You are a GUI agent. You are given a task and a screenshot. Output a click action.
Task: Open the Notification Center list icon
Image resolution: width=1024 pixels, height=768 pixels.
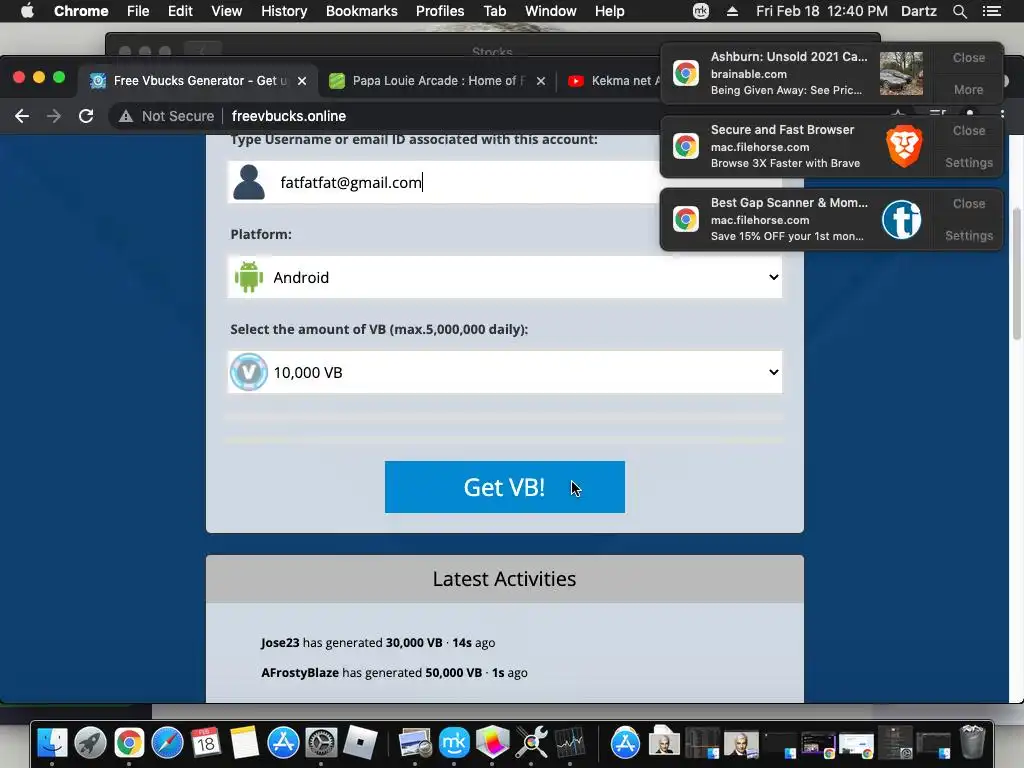click(x=992, y=11)
